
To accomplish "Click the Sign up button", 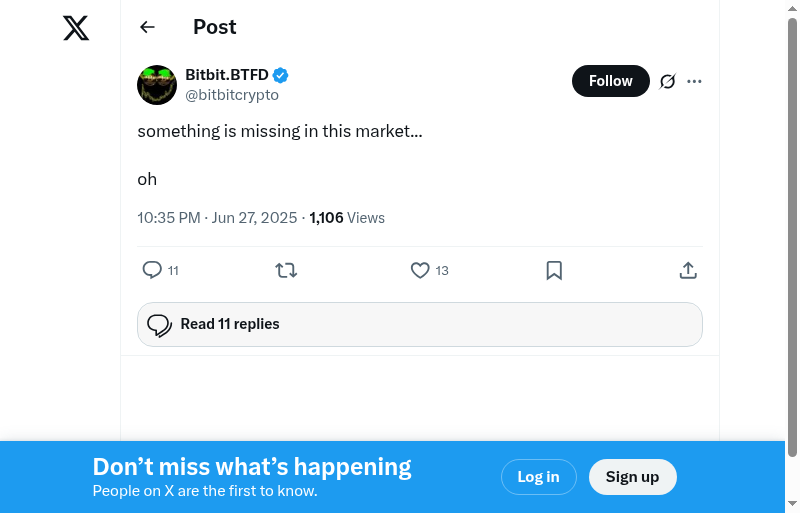I will tap(632, 477).
